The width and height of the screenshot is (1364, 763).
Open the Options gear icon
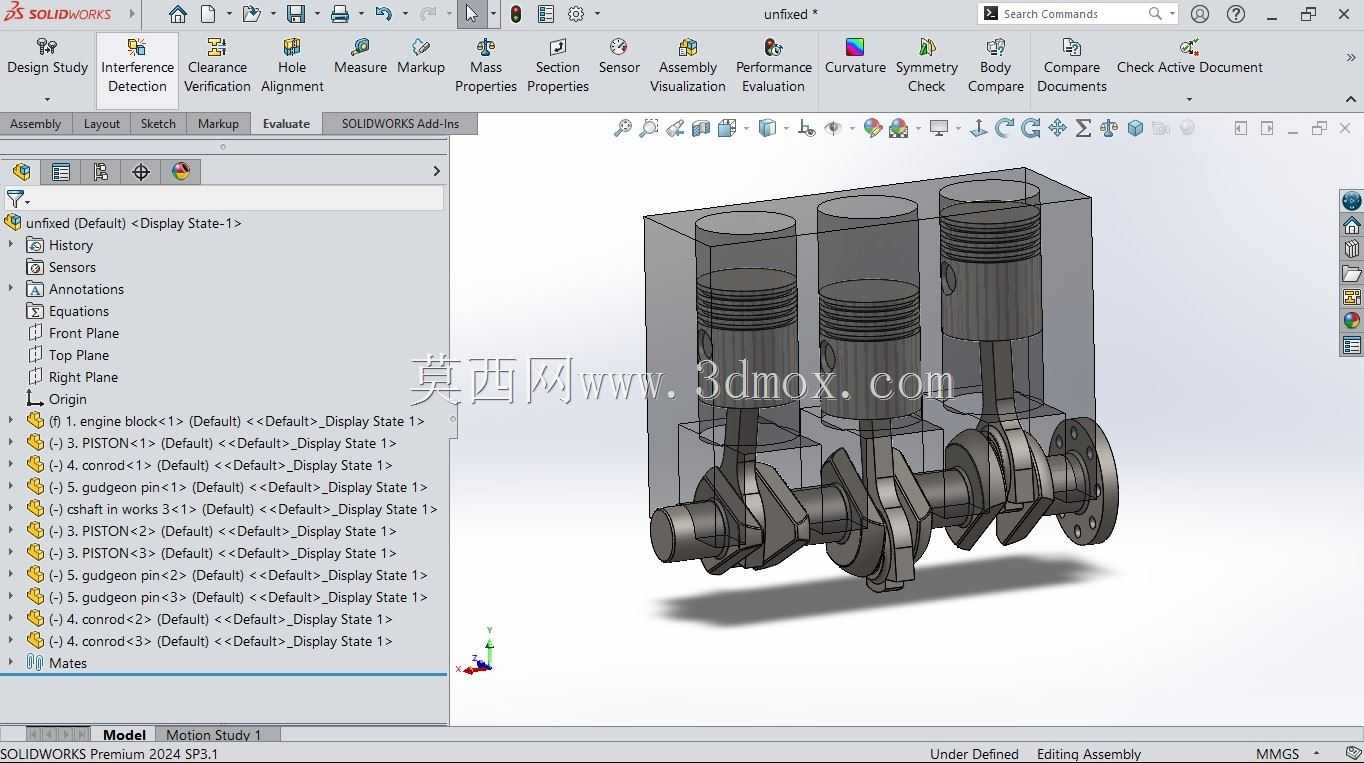tap(576, 14)
